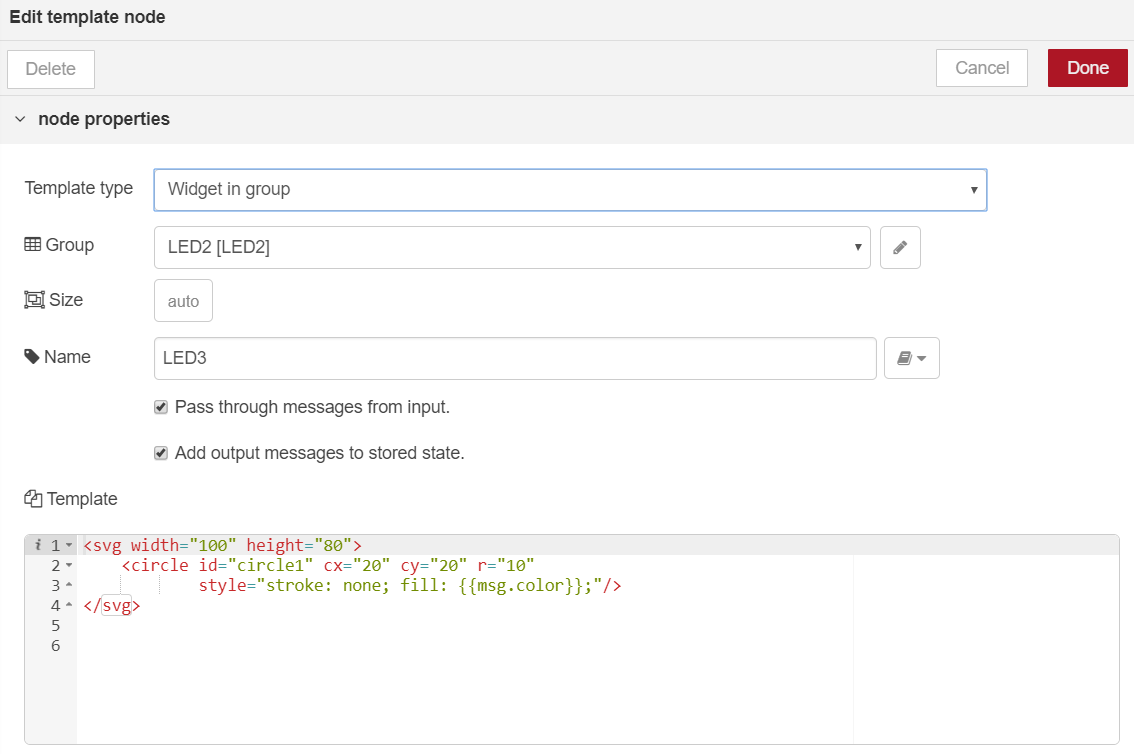Click the pencil icon to edit group
Image resolution: width=1134 pixels, height=754 pixels.
pyautogui.click(x=900, y=248)
